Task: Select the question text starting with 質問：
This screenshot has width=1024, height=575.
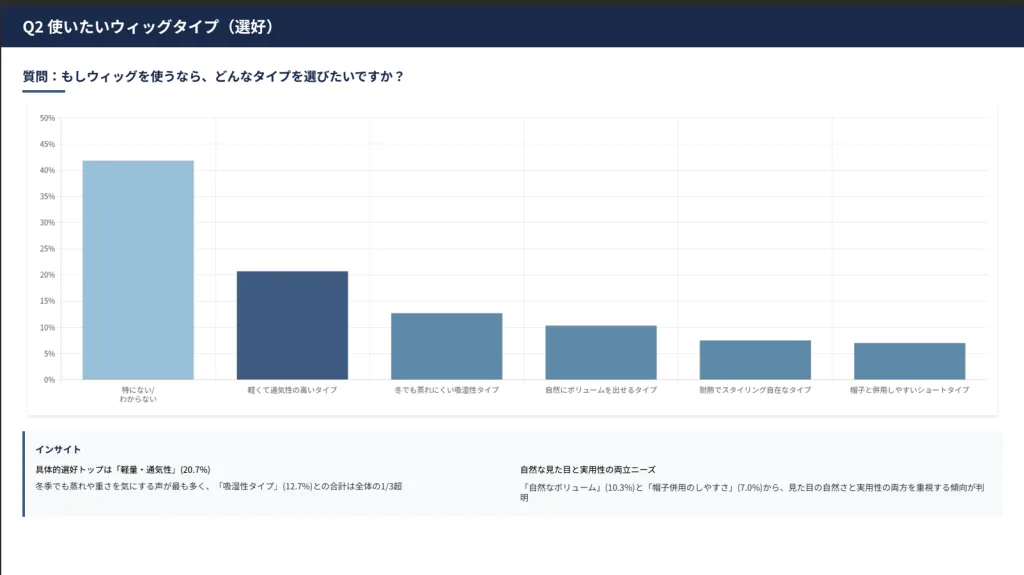Action: point(213,76)
